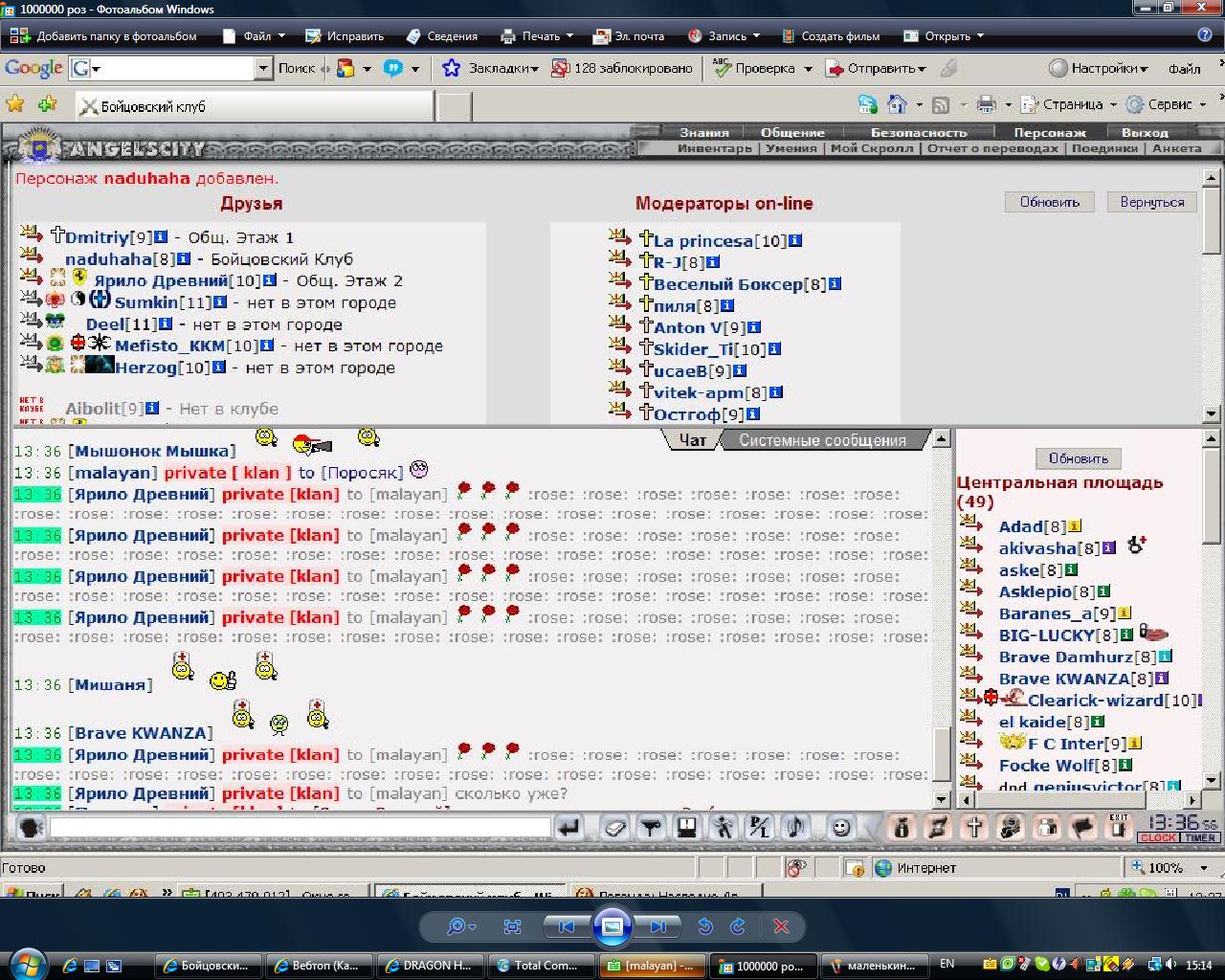
Task: Open the Запись dropdown
Action: click(724, 36)
